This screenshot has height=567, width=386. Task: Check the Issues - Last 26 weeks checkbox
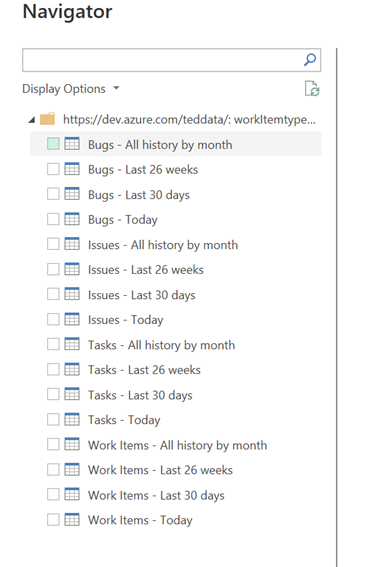pos(53,269)
